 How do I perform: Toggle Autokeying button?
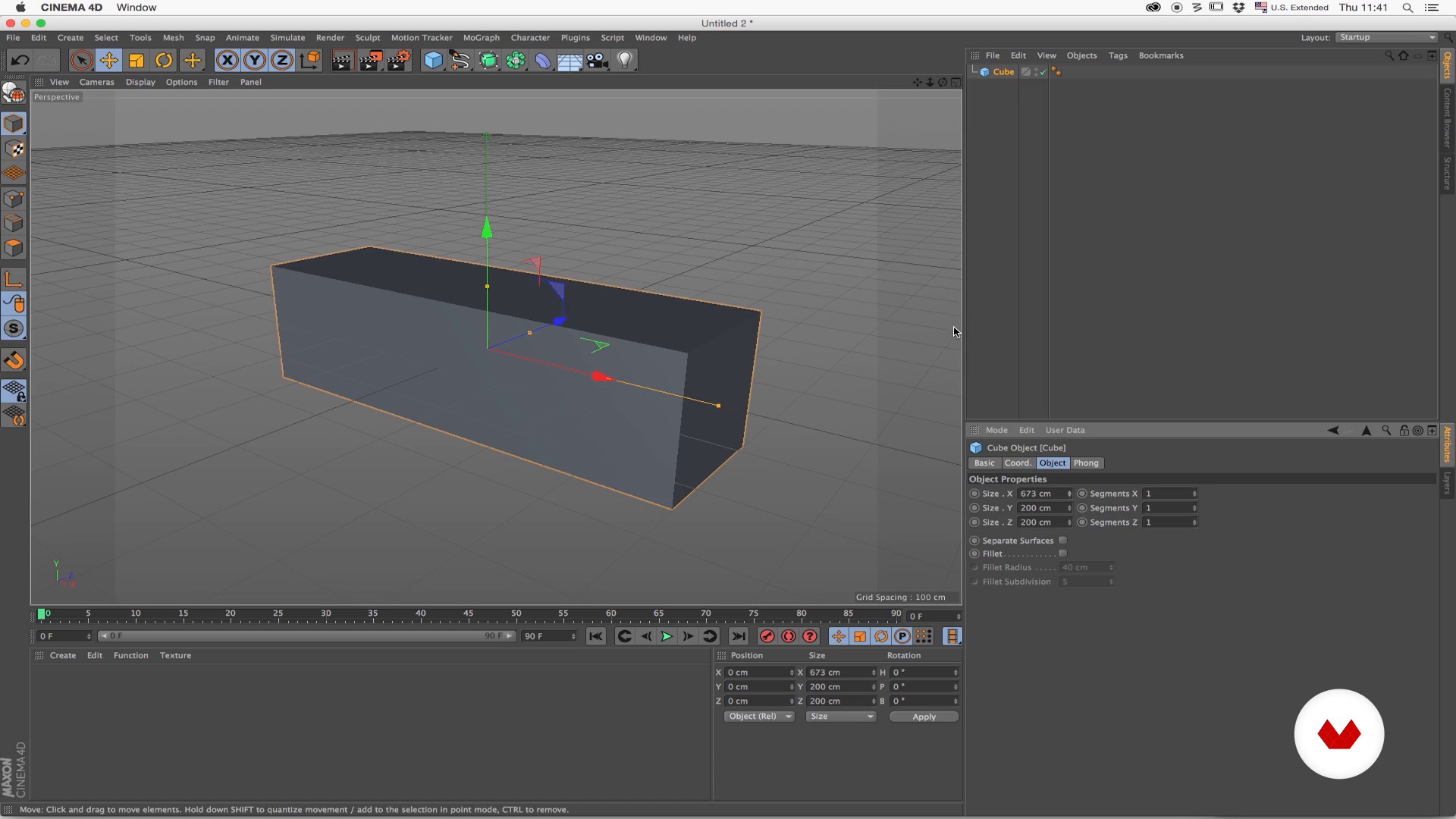coord(789,637)
